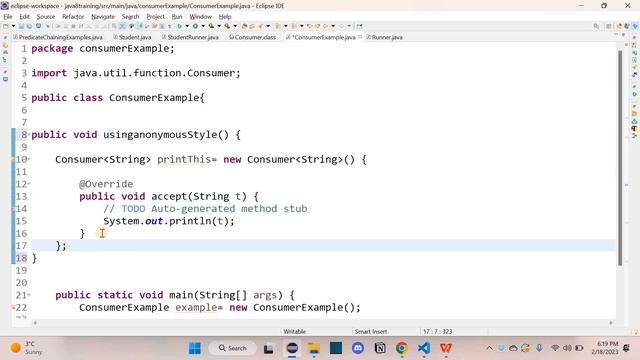Image resolution: width=640 pixels, height=360 pixels.
Task: Open the Refactor menu
Action: (x=73, y=17)
